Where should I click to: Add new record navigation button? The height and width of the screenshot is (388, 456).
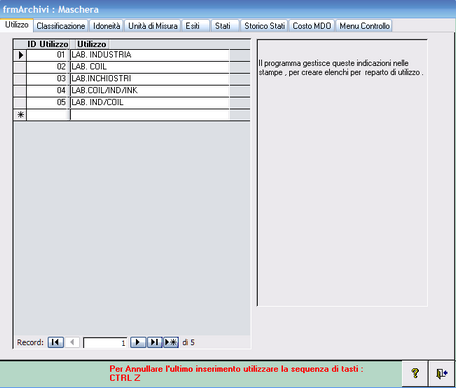[171, 342]
